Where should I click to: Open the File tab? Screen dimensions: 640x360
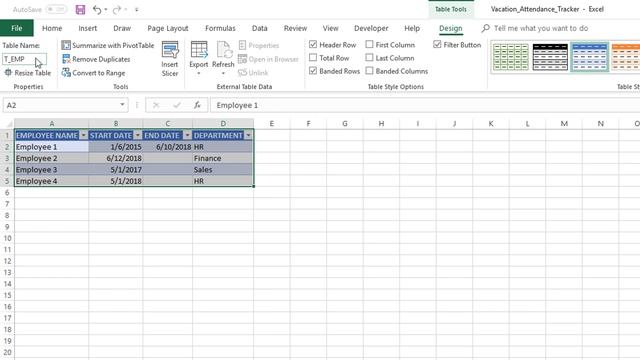pyautogui.click(x=17, y=28)
